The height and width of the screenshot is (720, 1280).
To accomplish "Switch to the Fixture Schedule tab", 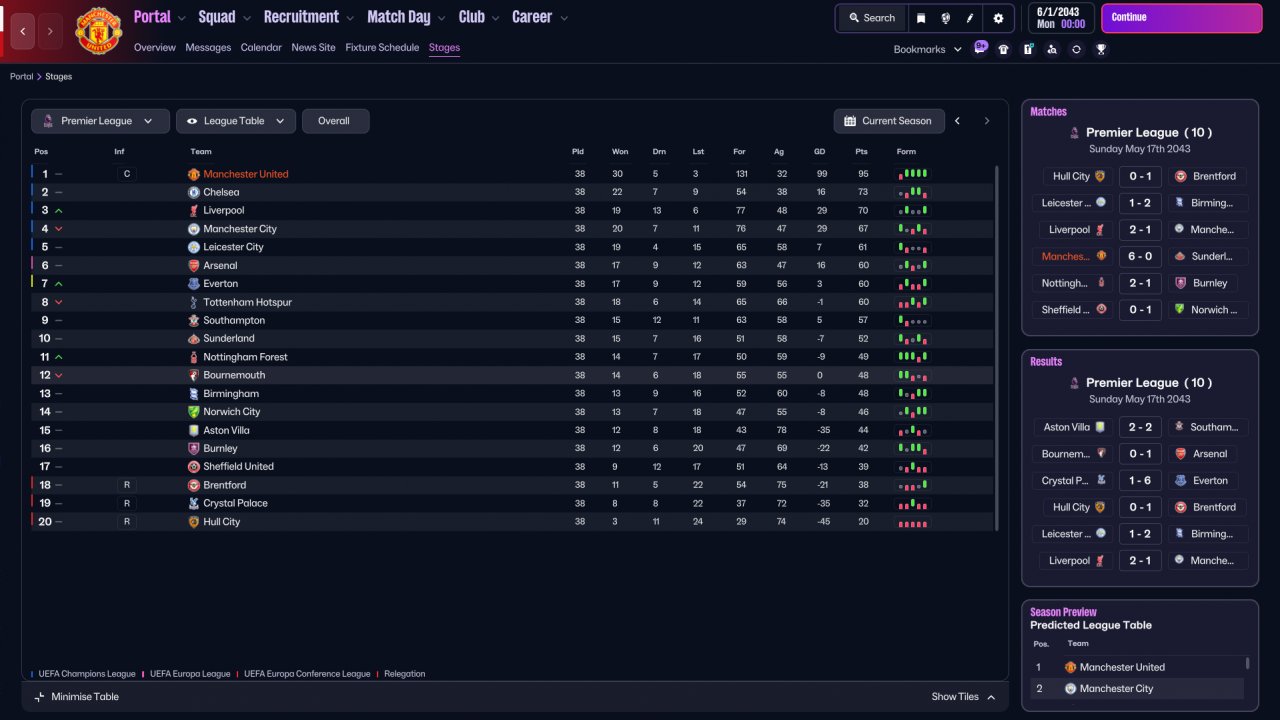I will (382, 47).
